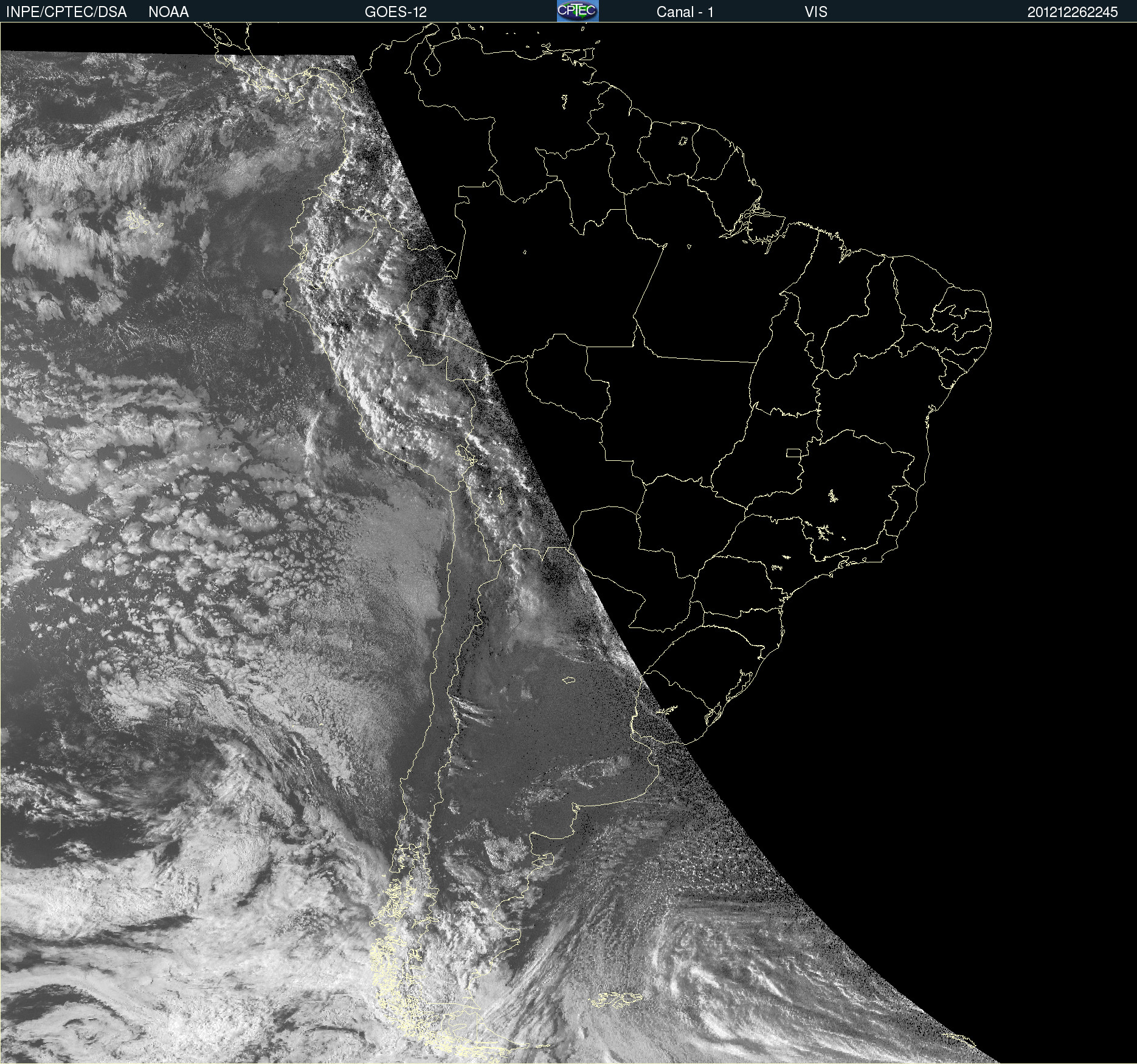The height and width of the screenshot is (1064, 1137).
Task: Click the Canal - 1 channel label
Action: tap(685, 12)
